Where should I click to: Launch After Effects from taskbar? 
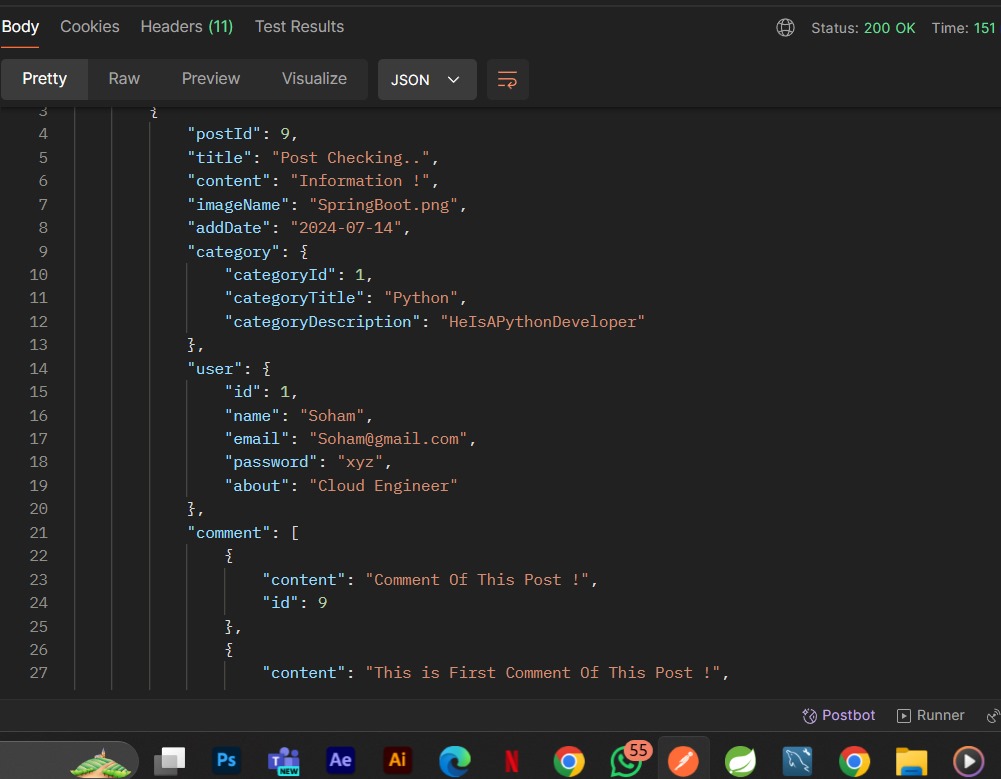[x=340, y=760]
